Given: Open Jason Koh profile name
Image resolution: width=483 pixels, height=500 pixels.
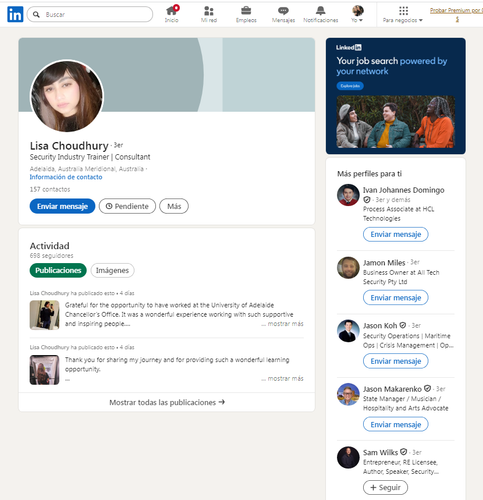Looking at the screenshot, I should (x=380, y=326).
